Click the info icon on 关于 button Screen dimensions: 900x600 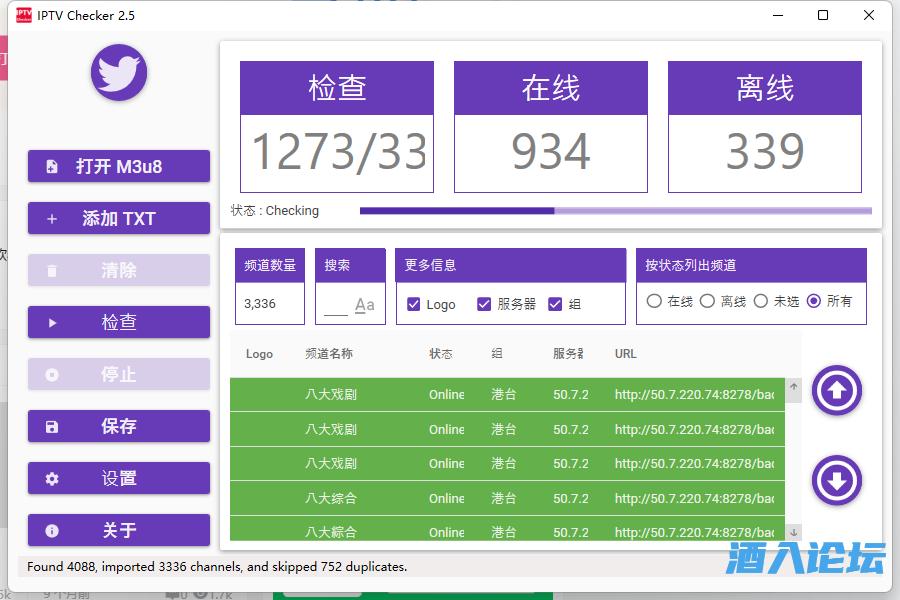coord(52,530)
